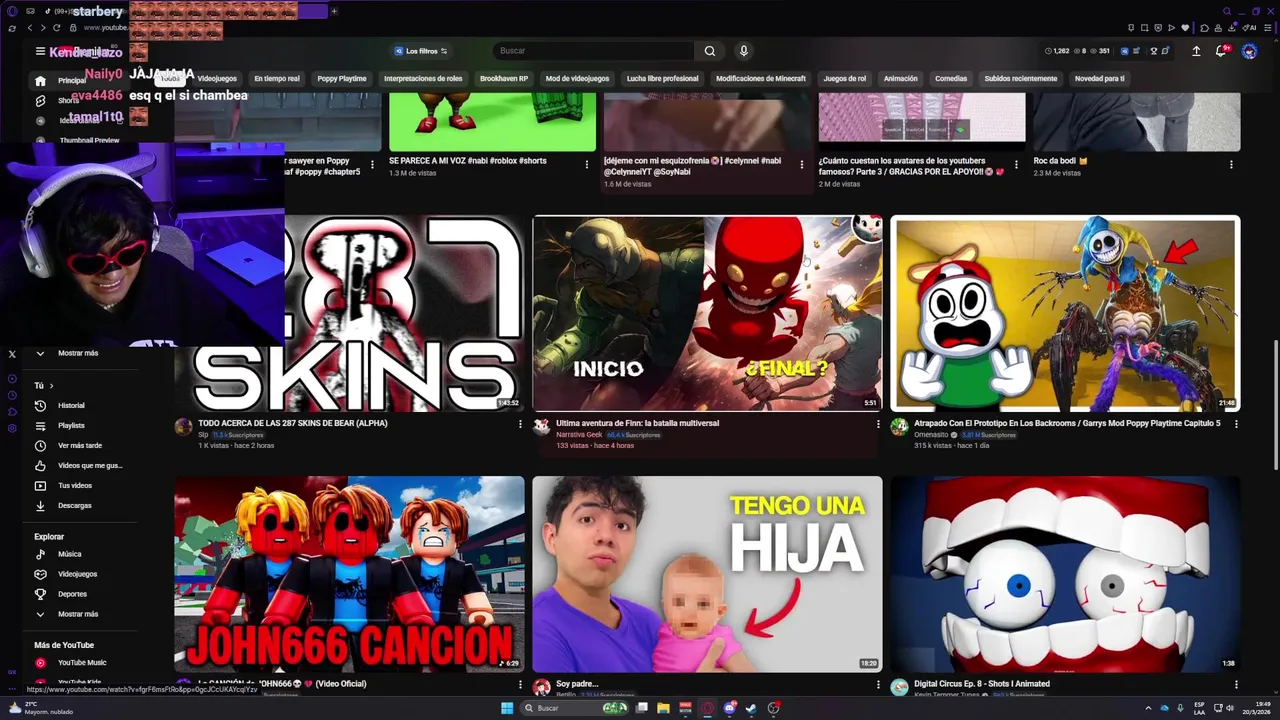This screenshot has height=720, width=1280.
Task: Open Discord from the taskbar
Action: (x=730, y=708)
